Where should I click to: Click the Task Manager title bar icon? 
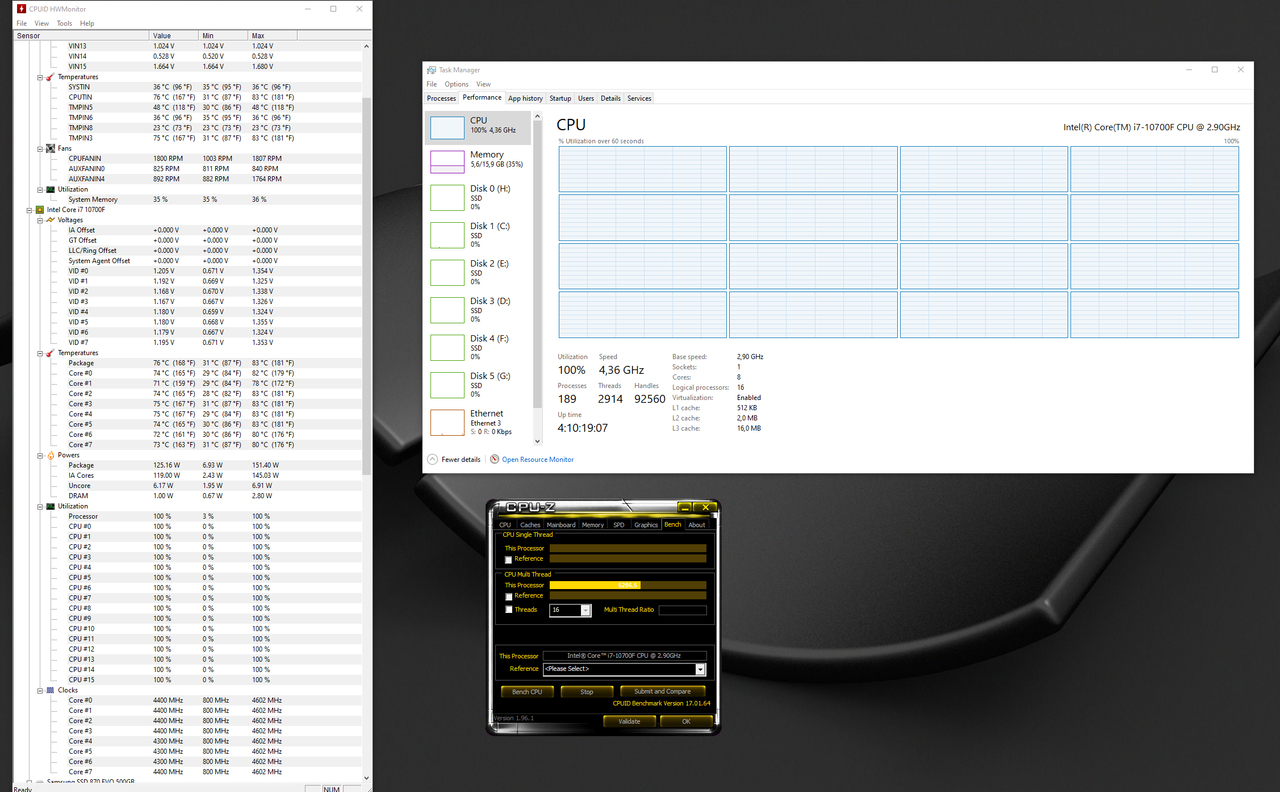coord(431,70)
